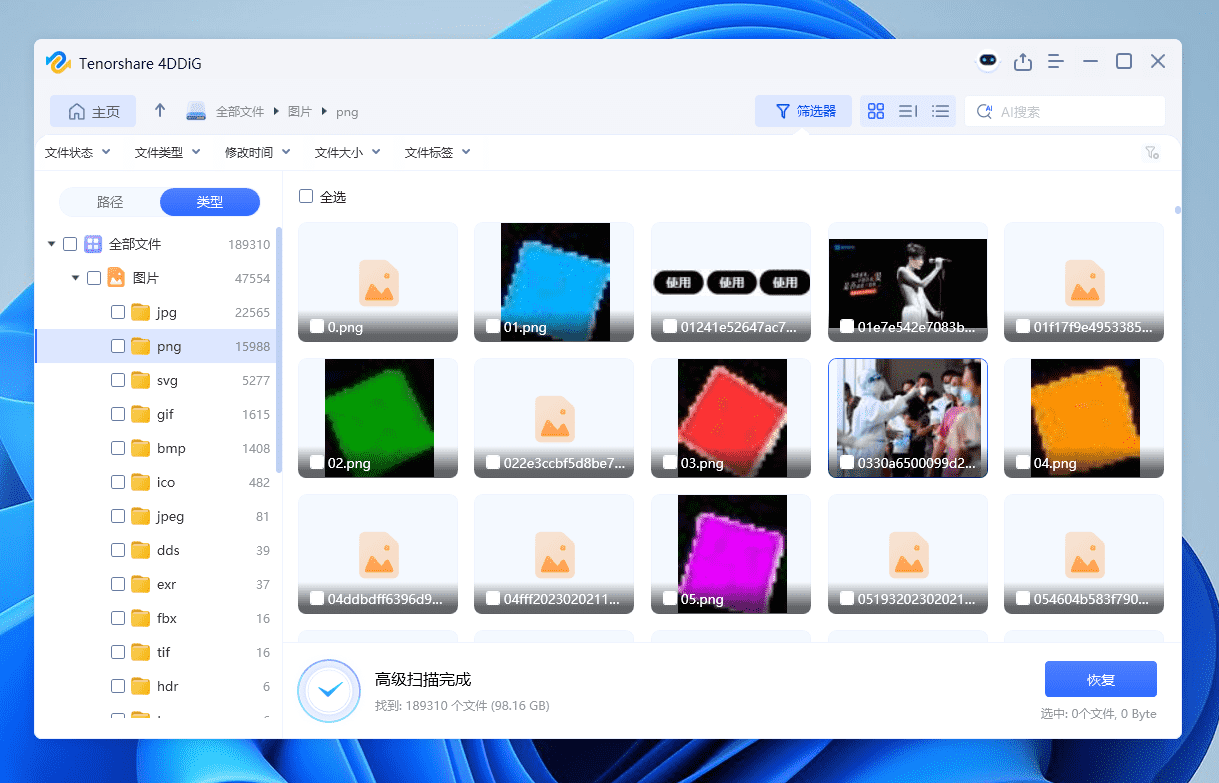The width and height of the screenshot is (1219, 783).
Task: Open the AI assistant robot icon
Action: pyautogui.click(x=988, y=61)
